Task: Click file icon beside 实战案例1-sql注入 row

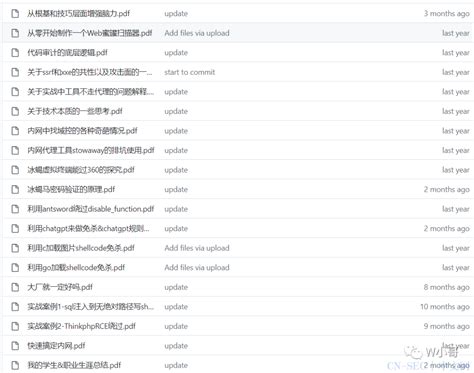Action: 15,307
